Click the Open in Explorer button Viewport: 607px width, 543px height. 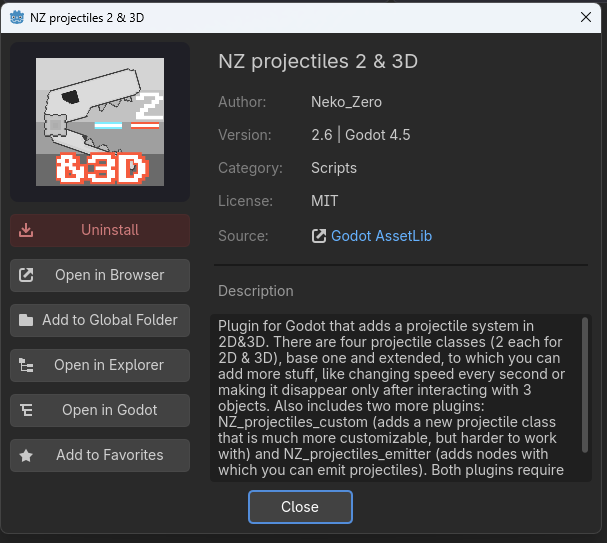pos(100,365)
